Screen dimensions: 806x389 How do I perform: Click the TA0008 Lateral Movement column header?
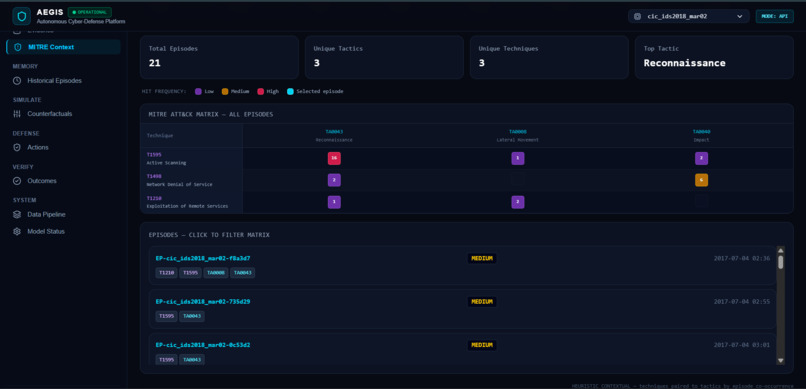(518, 136)
